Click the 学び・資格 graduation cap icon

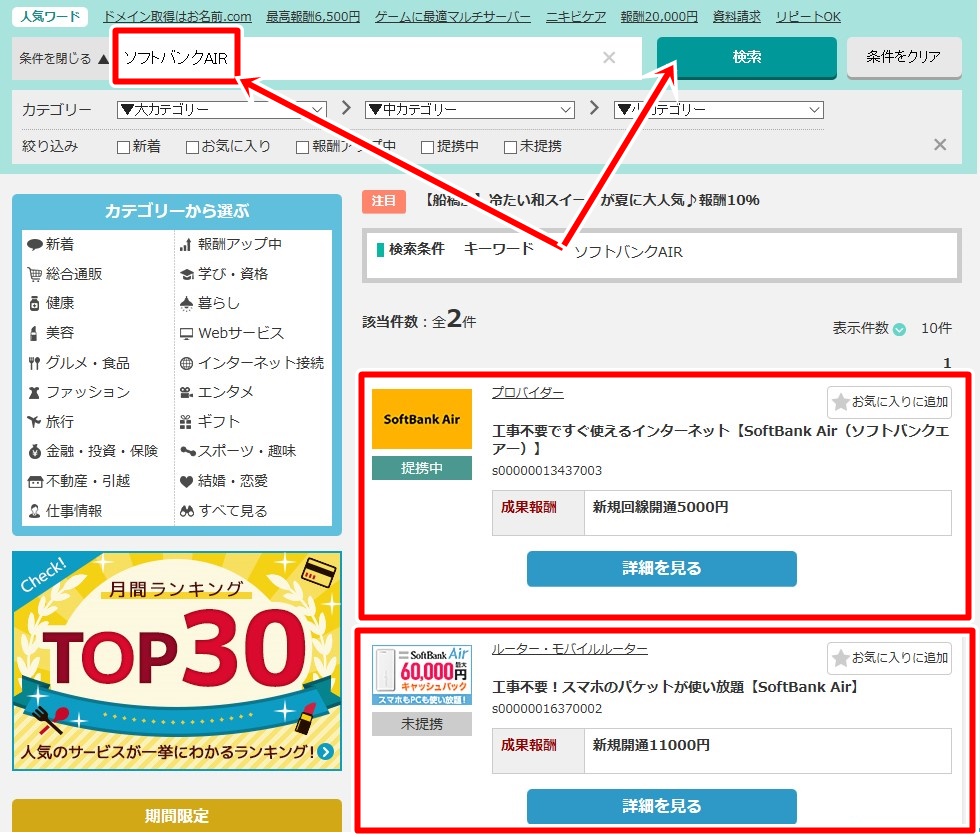[x=186, y=274]
